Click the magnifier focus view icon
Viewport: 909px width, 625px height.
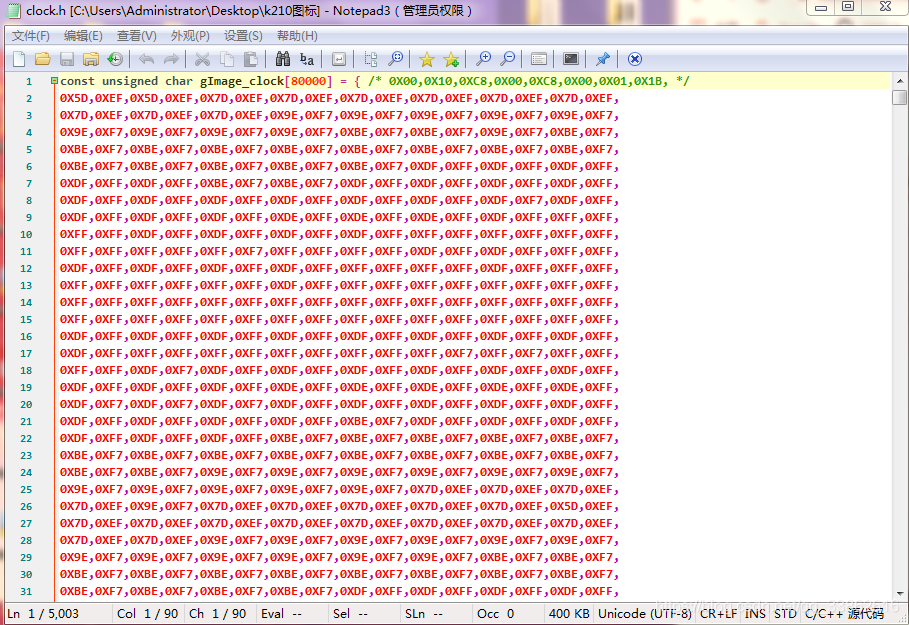[395, 59]
